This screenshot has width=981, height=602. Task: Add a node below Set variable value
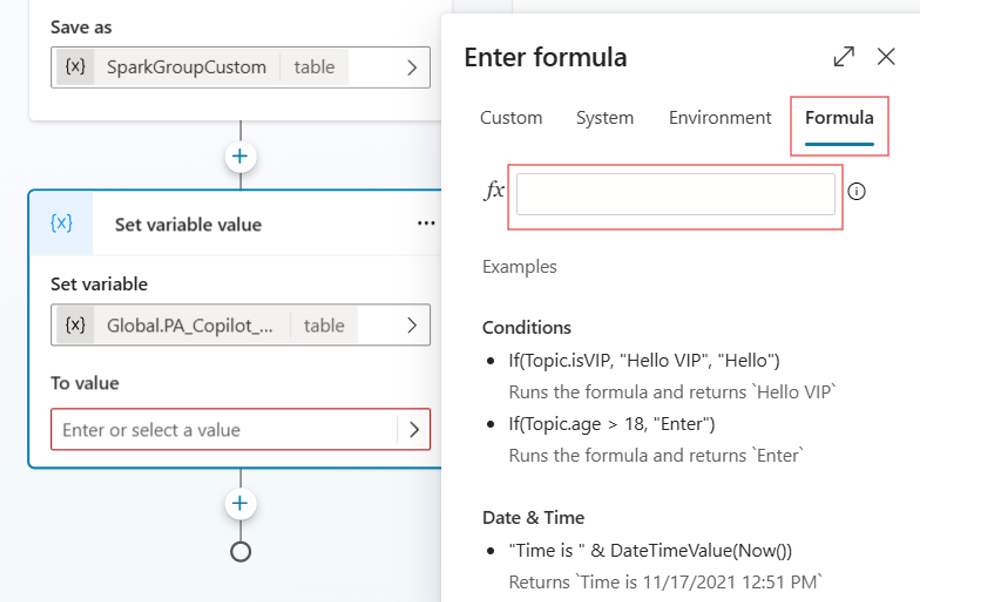coord(240,503)
